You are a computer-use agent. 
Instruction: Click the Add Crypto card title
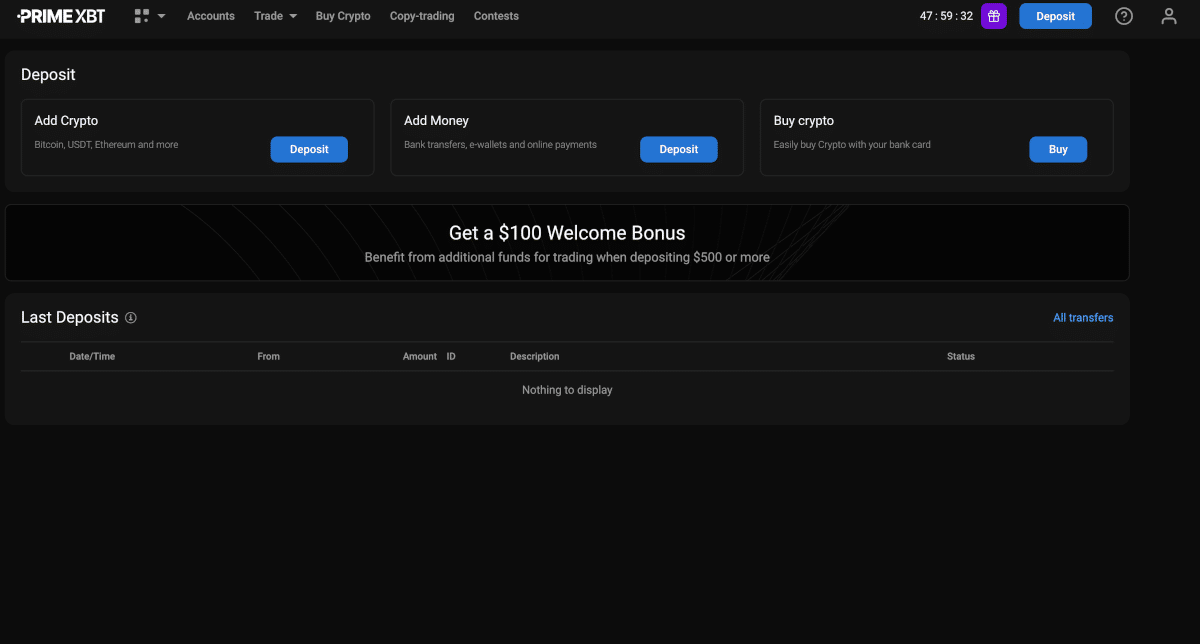point(66,121)
